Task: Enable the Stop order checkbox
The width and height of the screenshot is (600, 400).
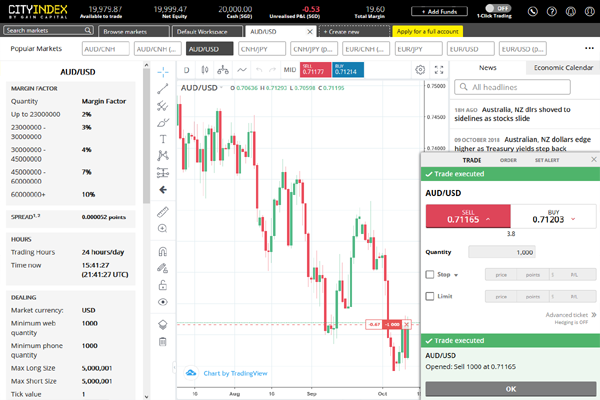Action: coord(430,274)
